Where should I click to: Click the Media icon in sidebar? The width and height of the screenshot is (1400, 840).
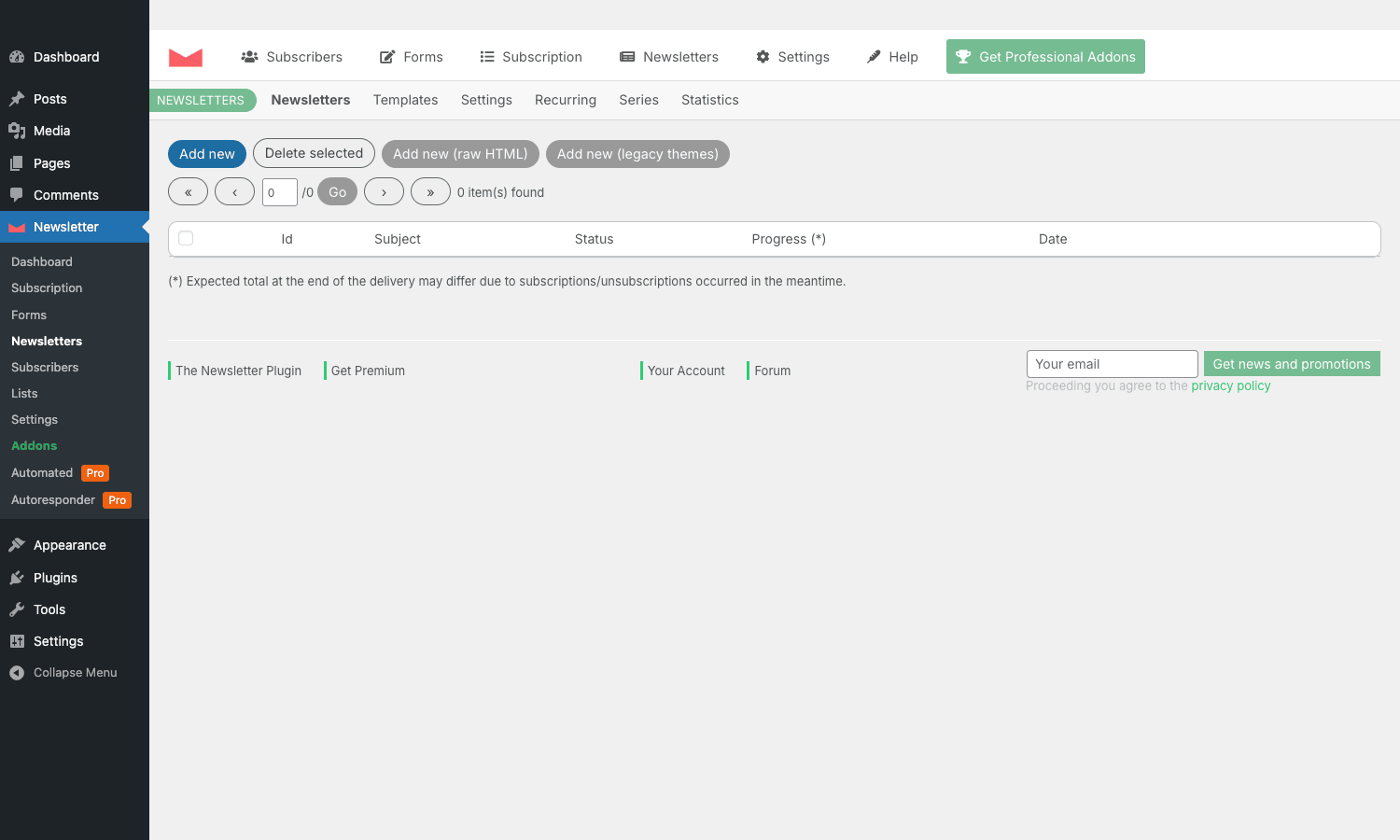17,131
